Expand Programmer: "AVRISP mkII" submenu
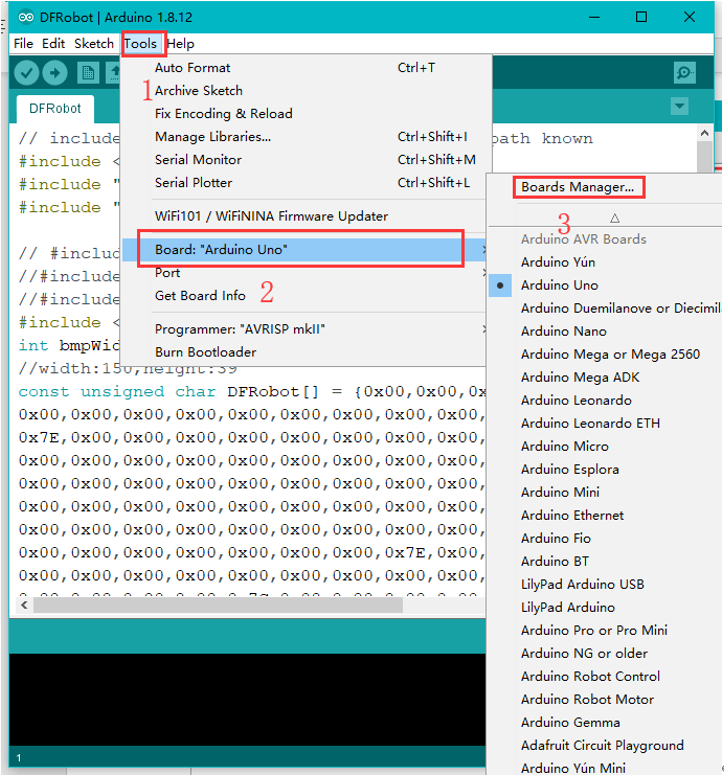This screenshot has width=724, height=778. pyautogui.click(x=303, y=329)
